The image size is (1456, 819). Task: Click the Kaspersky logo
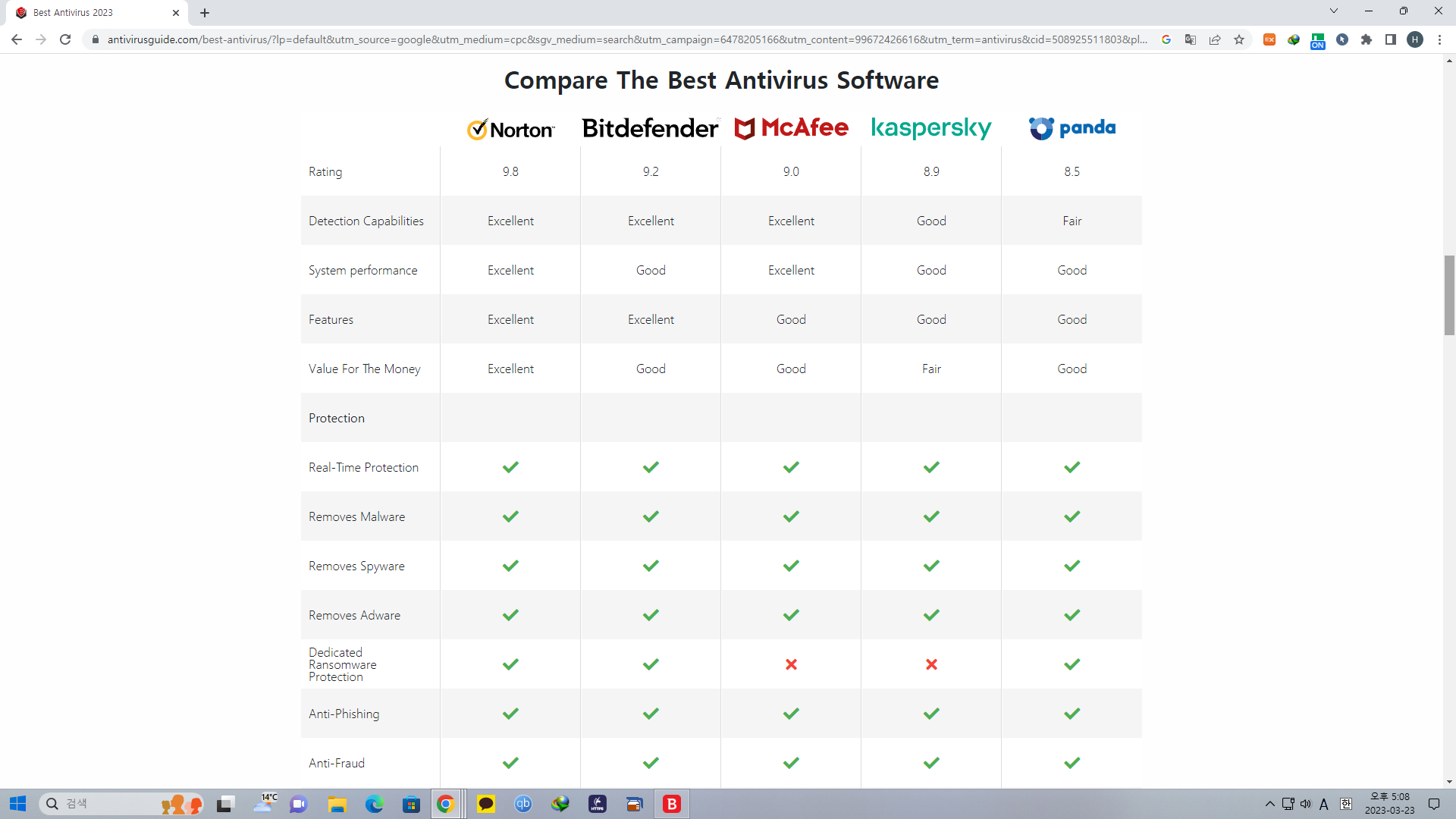pos(931,128)
